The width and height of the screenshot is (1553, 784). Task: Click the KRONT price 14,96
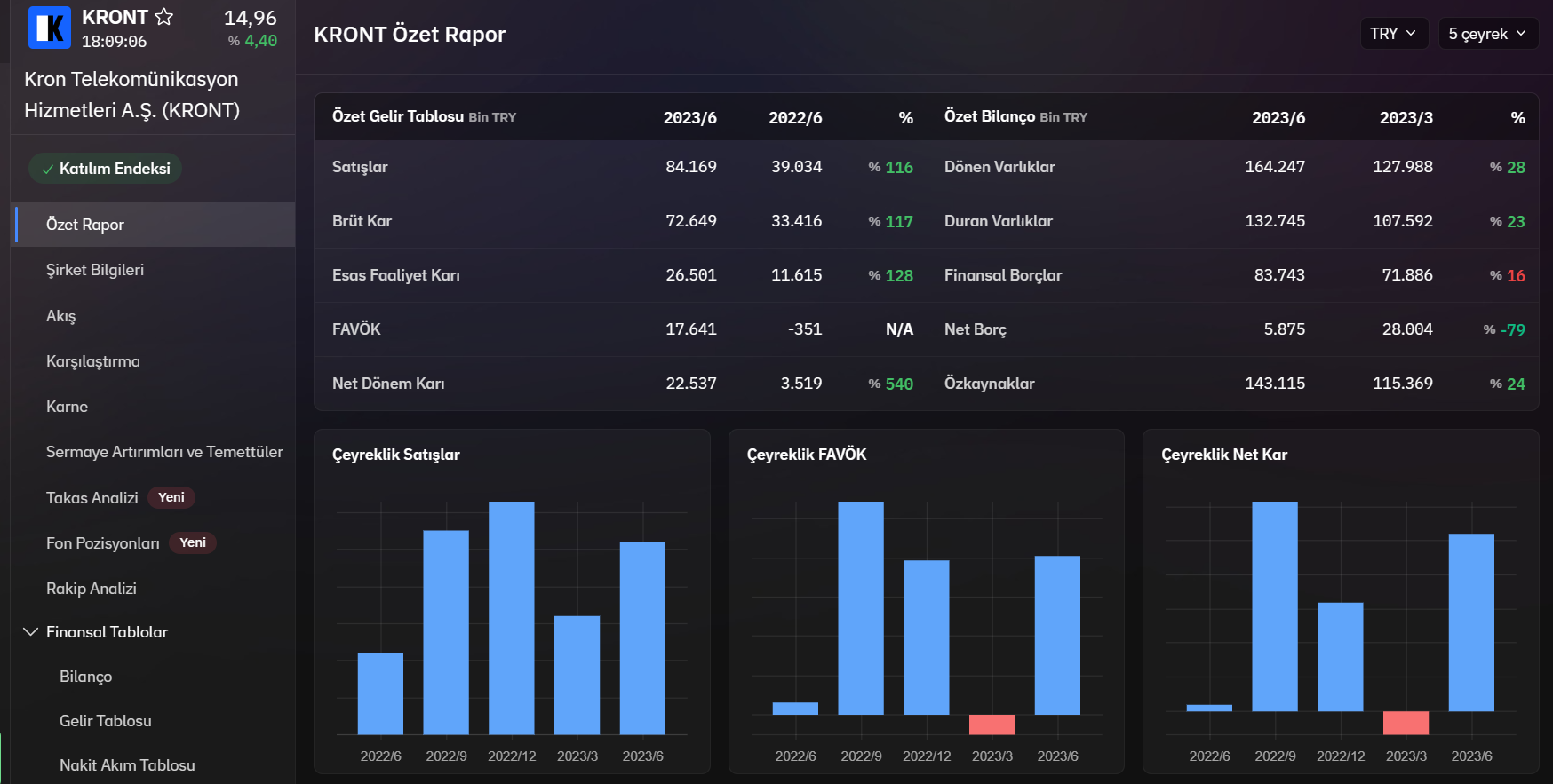pyautogui.click(x=251, y=18)
